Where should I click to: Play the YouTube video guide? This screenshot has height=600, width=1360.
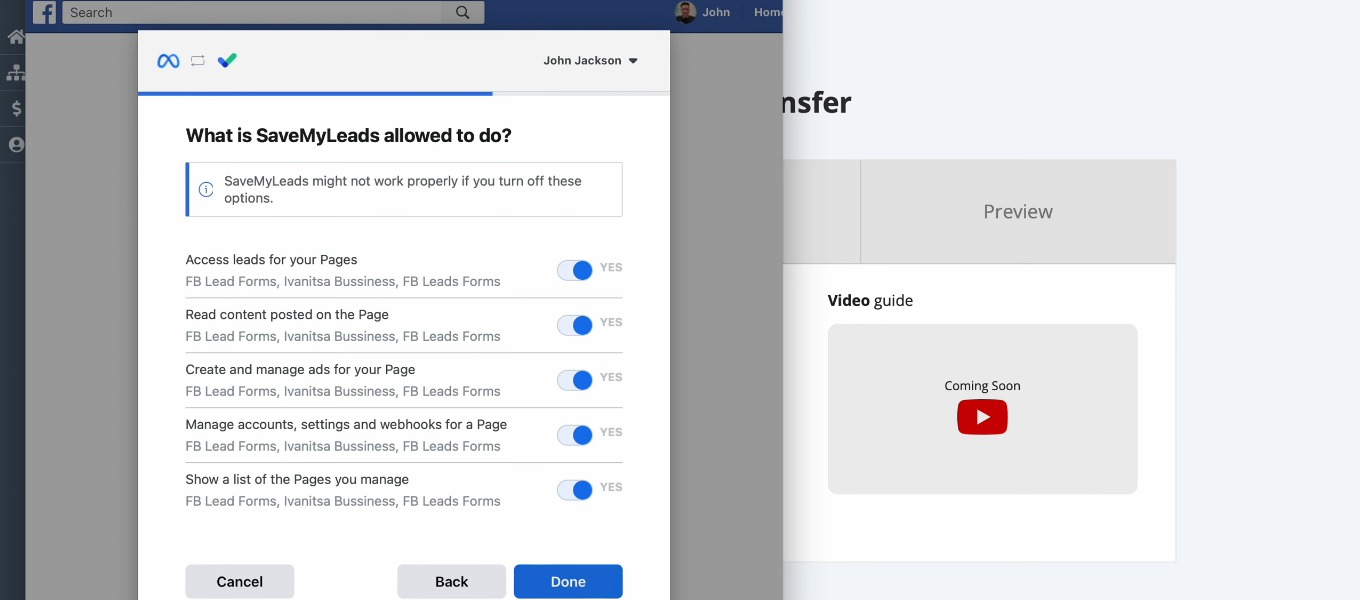point(982,417)
